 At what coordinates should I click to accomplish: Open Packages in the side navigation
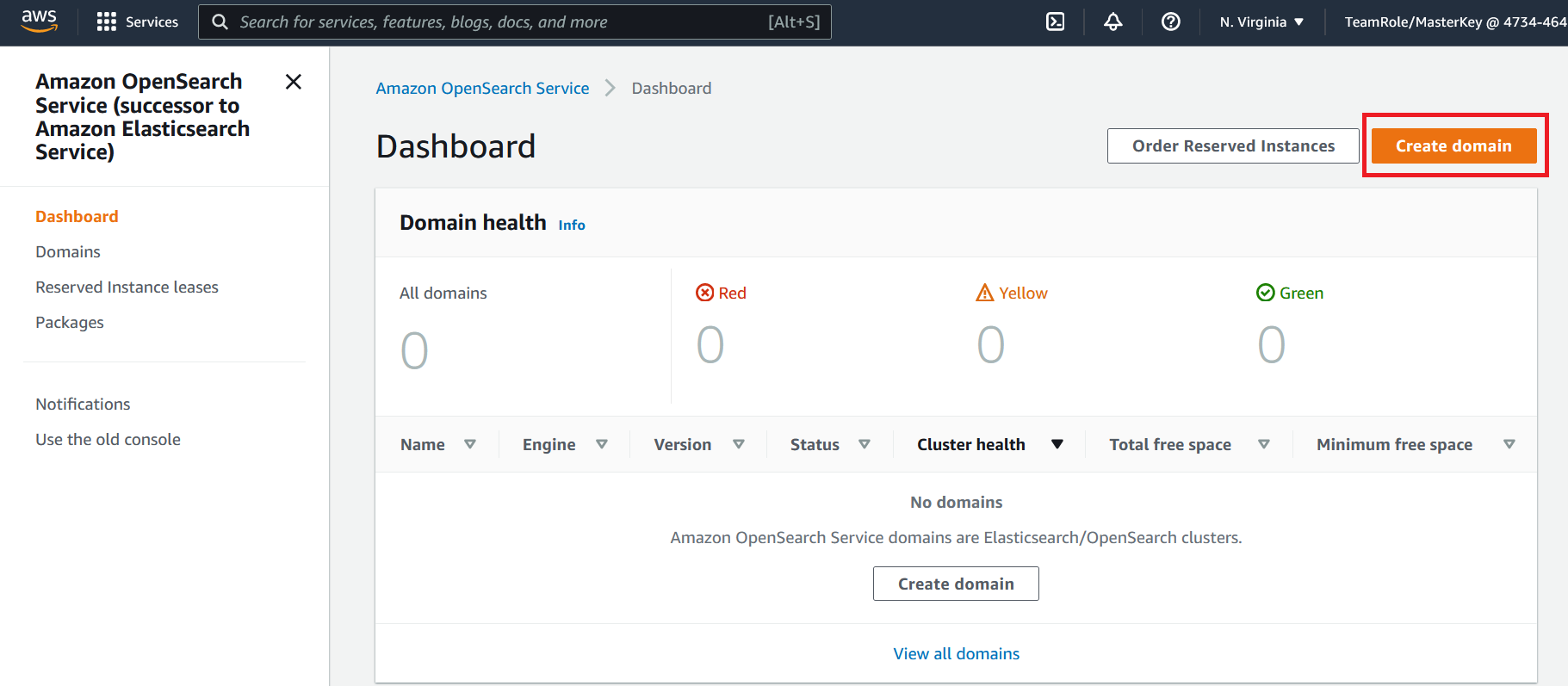coord(70,323)
